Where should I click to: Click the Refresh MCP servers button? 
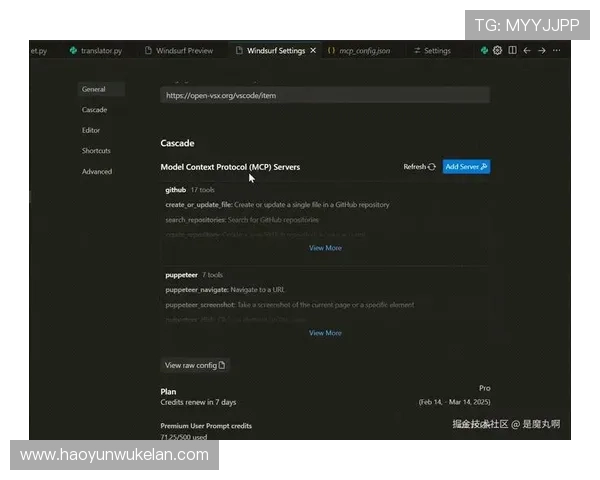tap(419, 167)
